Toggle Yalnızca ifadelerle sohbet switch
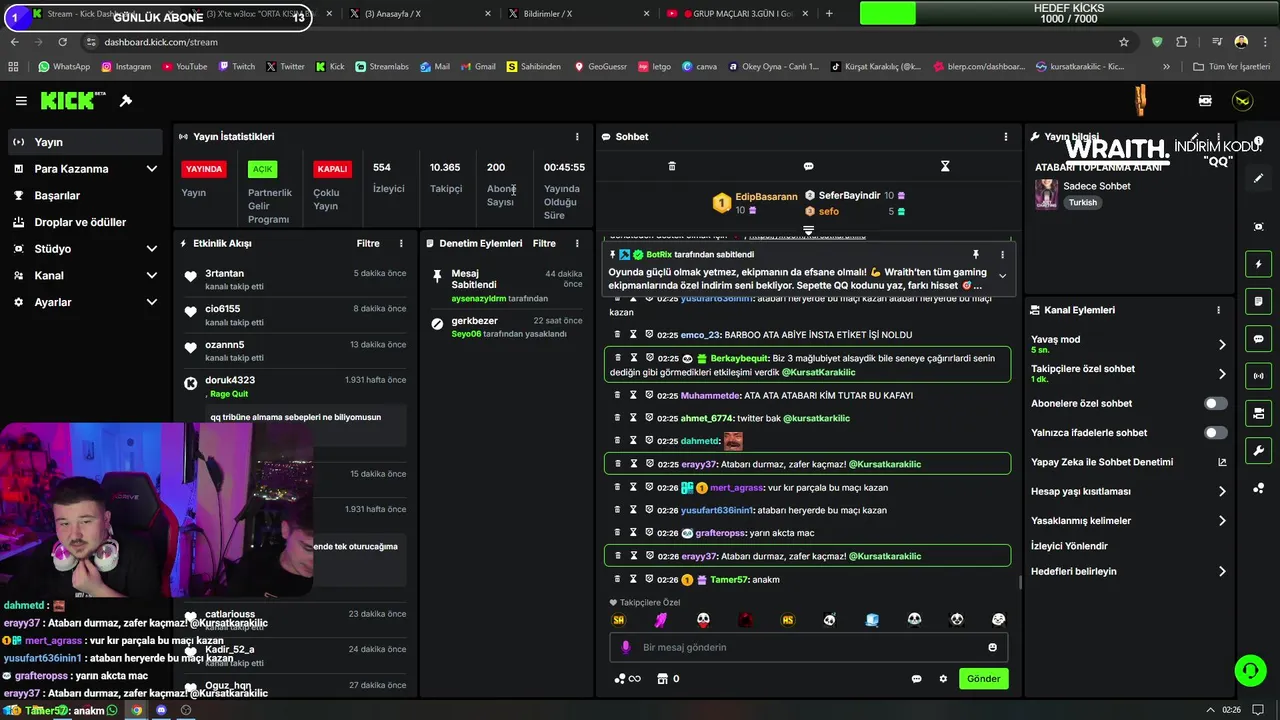This screenshot has height=720, width=1280. [x=1215, y=433]
